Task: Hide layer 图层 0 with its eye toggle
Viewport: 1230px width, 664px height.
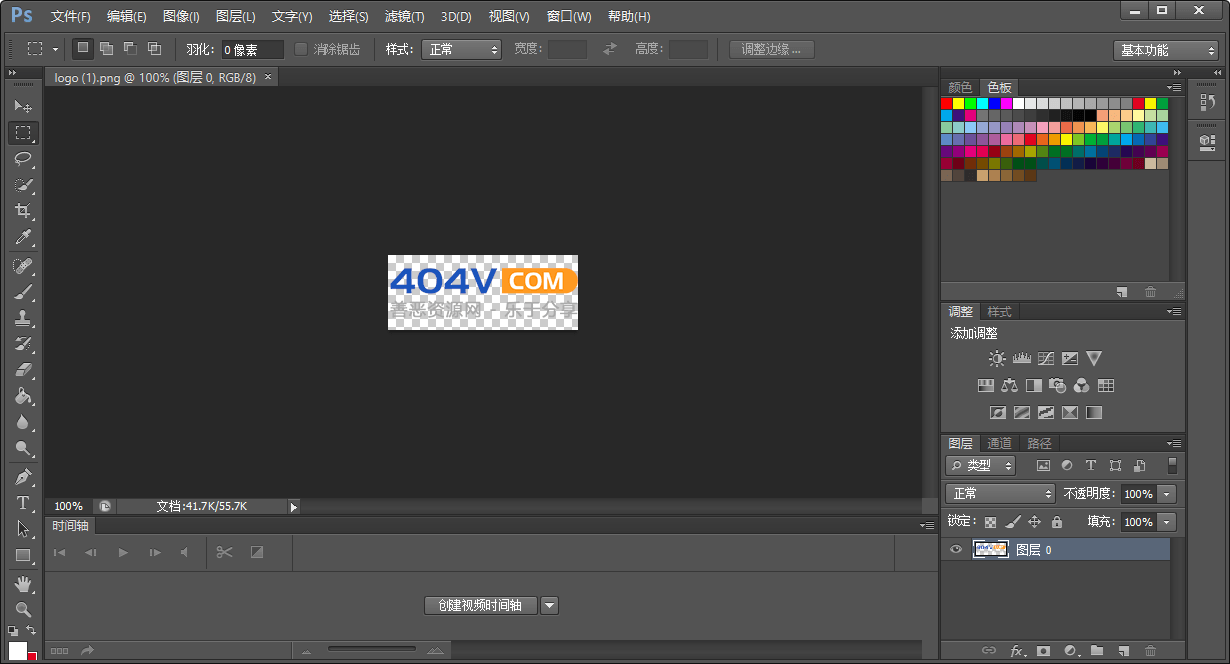Action: pos(957,549)
